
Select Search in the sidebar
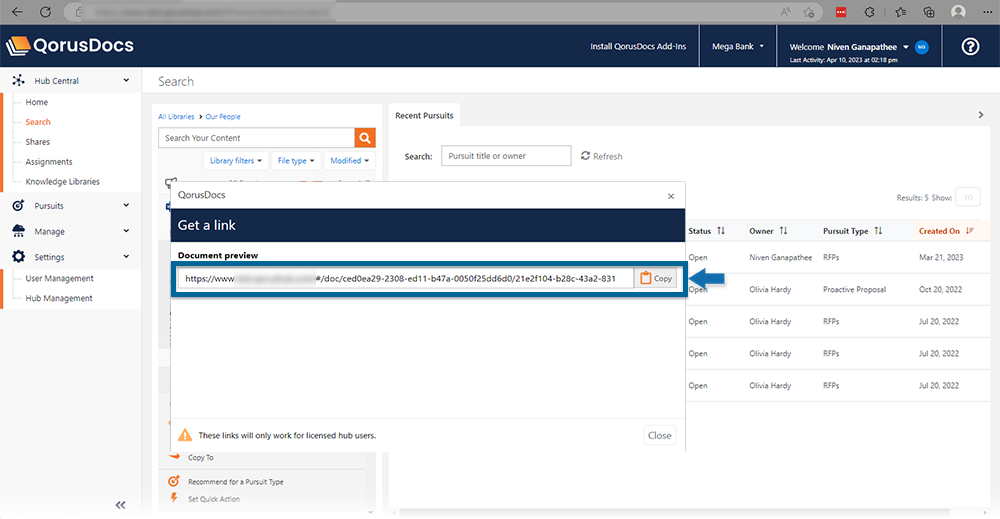coord(38,122)
